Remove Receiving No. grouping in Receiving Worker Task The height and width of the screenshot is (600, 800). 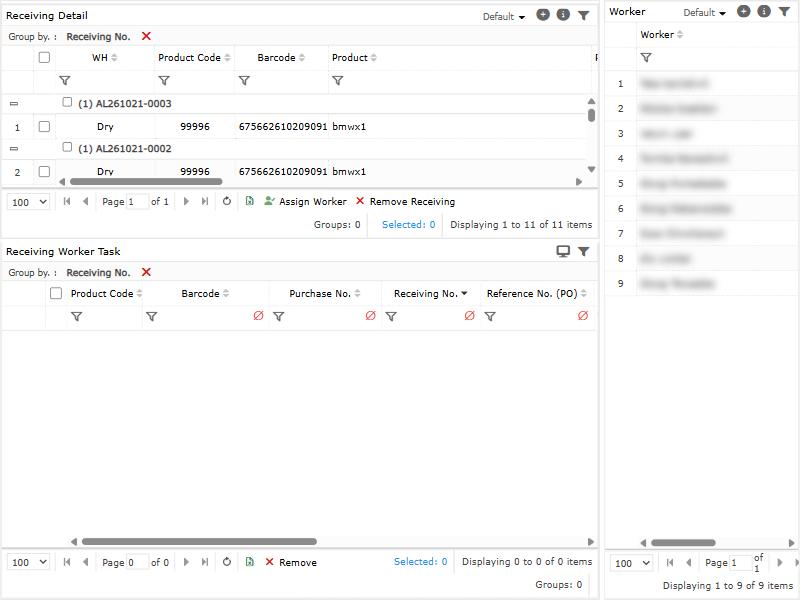pyautogui.click(x=146, y=272)
